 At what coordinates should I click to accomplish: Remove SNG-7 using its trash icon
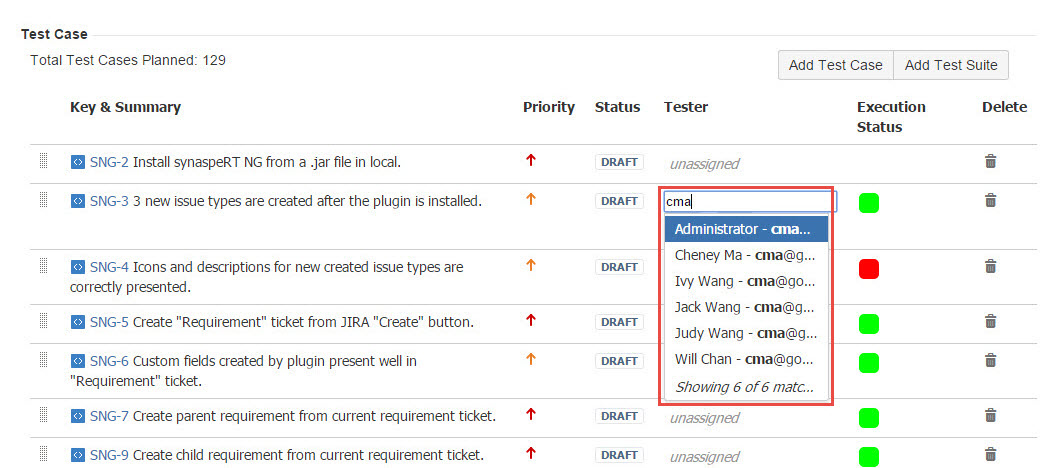tap(990, 415)
